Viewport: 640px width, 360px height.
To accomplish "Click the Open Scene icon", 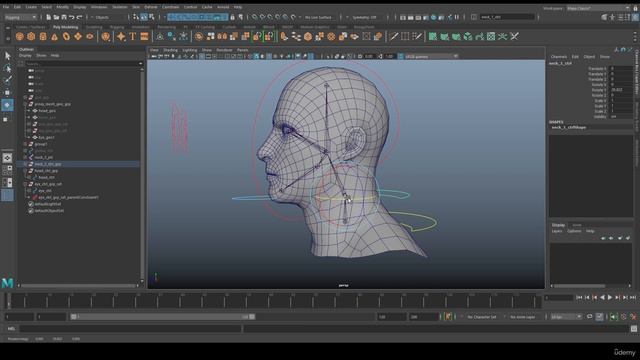I will click(56, 17).
